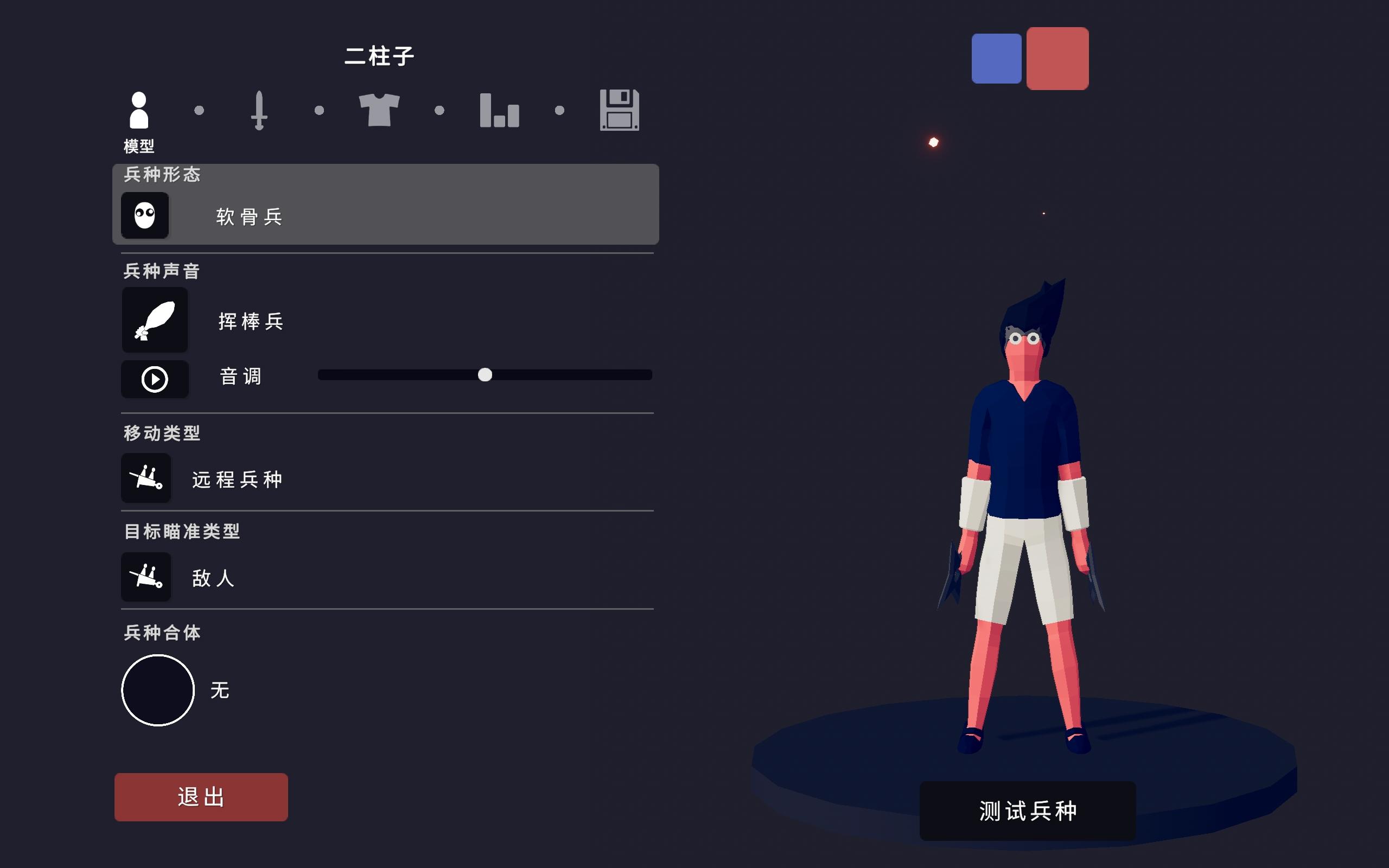Click the 退出 exit button
The width and height of the screenshot is (1389, 868).
click(201, 797)
